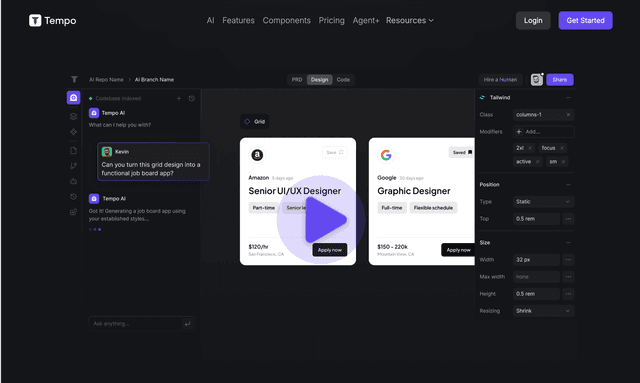Open the git branch sidebar icon
This screenshot has width=640, height=383.
pos(73,166)
